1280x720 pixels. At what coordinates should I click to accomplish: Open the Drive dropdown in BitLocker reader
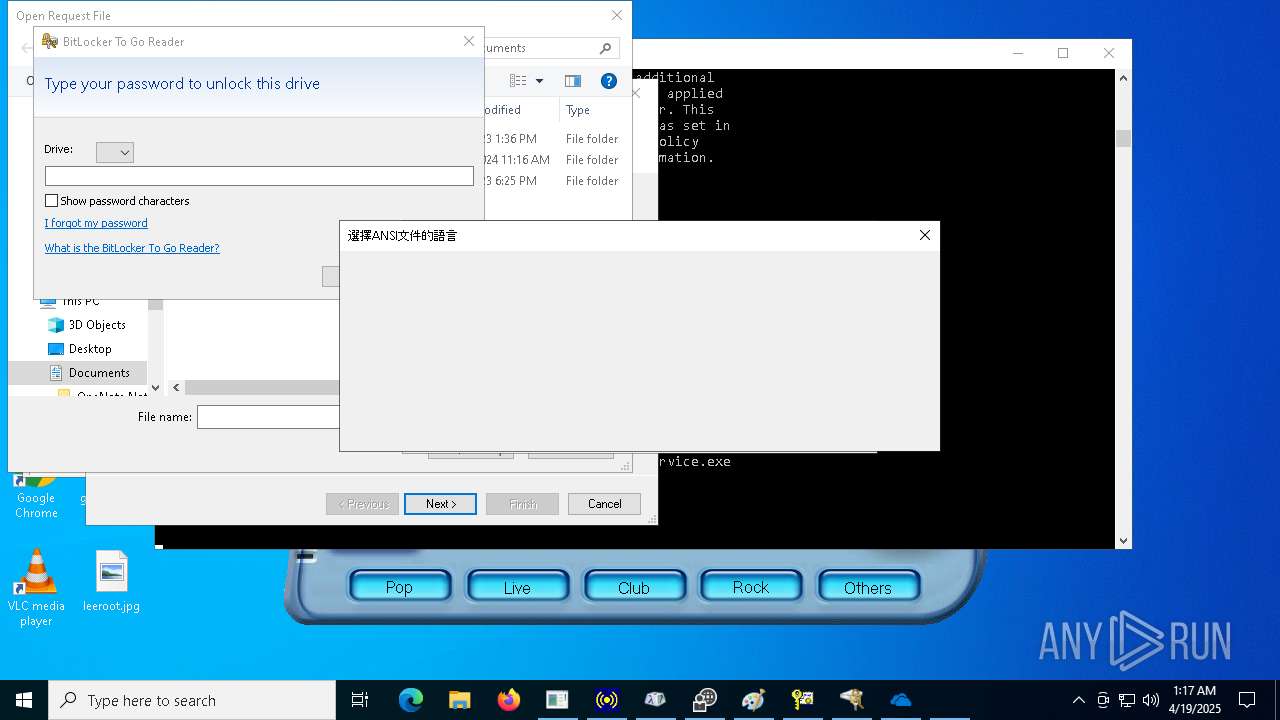pos(115,152)
